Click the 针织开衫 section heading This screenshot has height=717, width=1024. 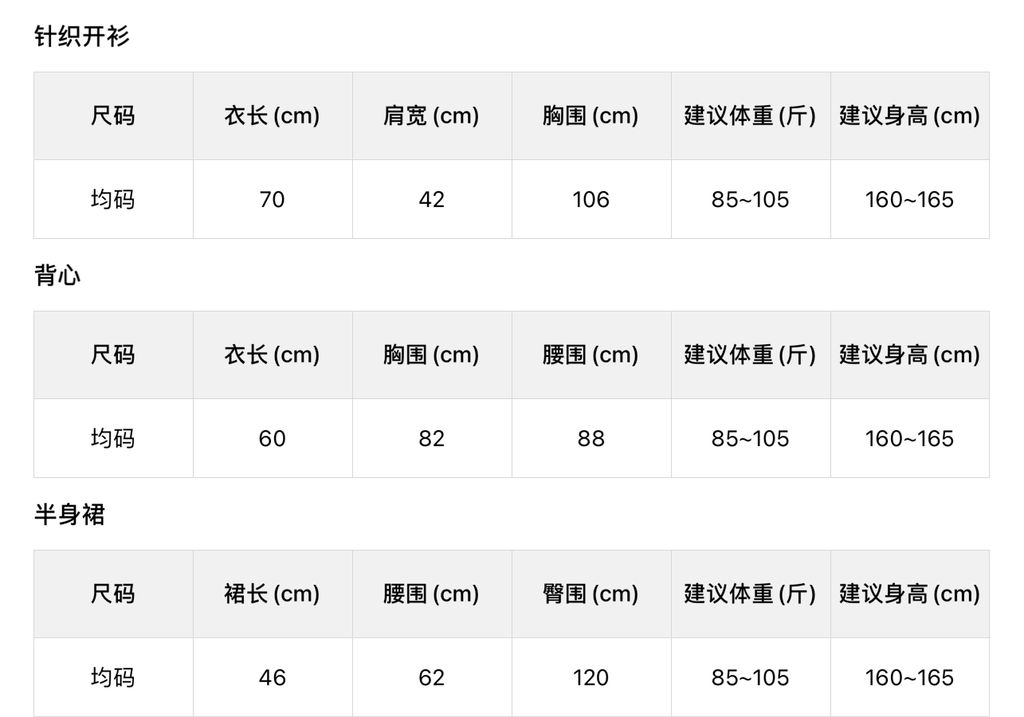(x=82, y=37)
